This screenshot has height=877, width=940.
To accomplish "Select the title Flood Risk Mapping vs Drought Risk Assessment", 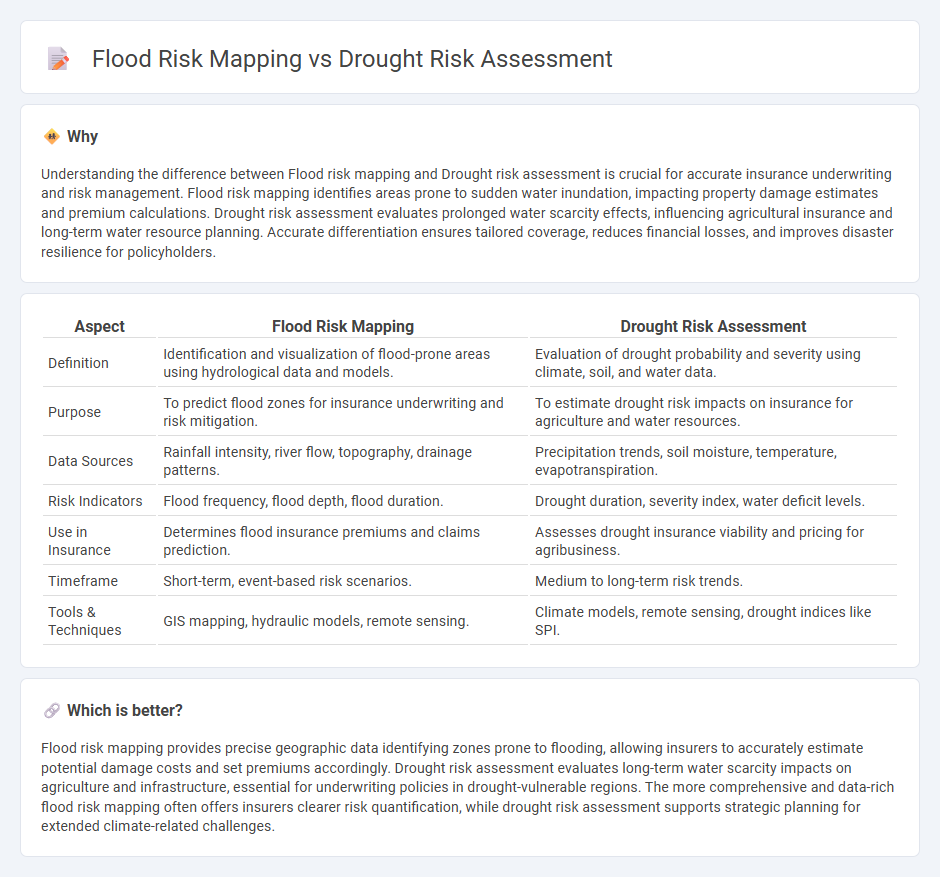I will coord(352,59).
